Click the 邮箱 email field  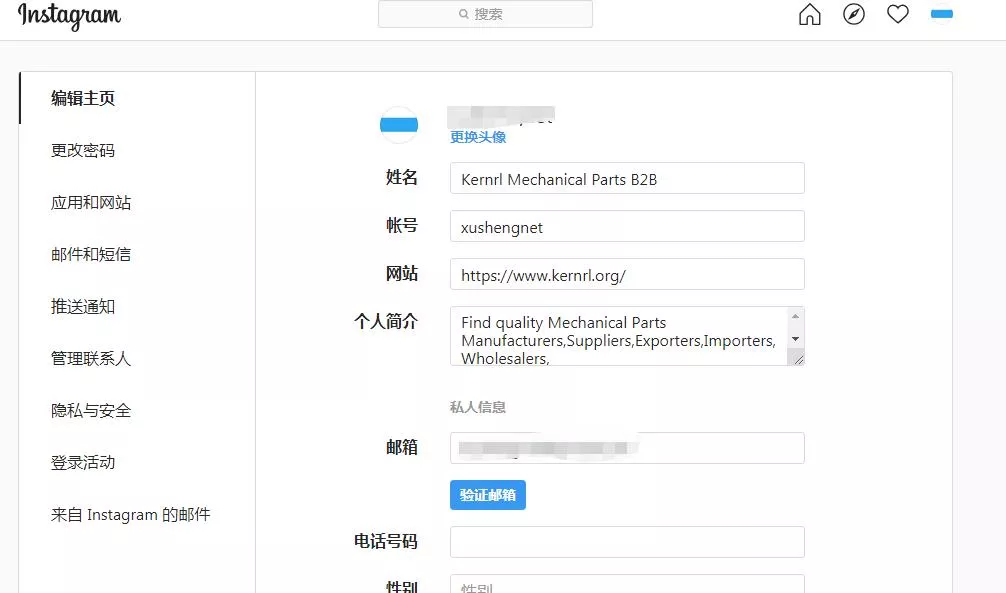[x=627, y=448]
